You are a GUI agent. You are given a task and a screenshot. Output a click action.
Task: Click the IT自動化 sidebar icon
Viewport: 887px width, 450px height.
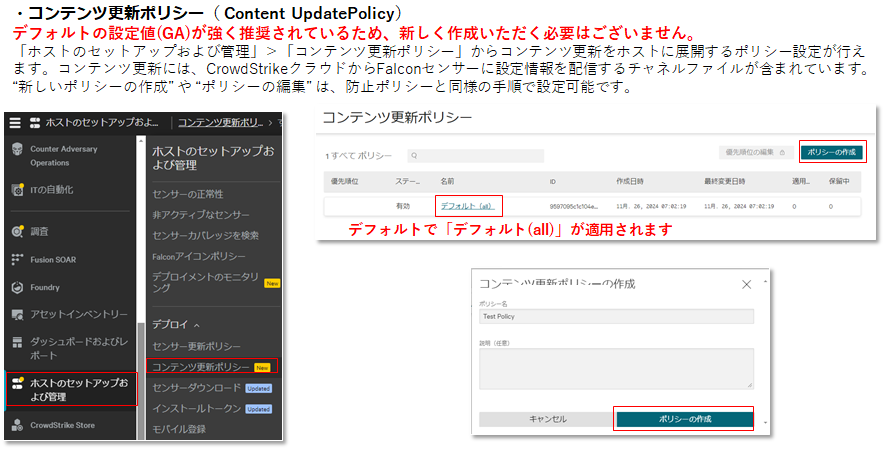[x=17, y=189]
